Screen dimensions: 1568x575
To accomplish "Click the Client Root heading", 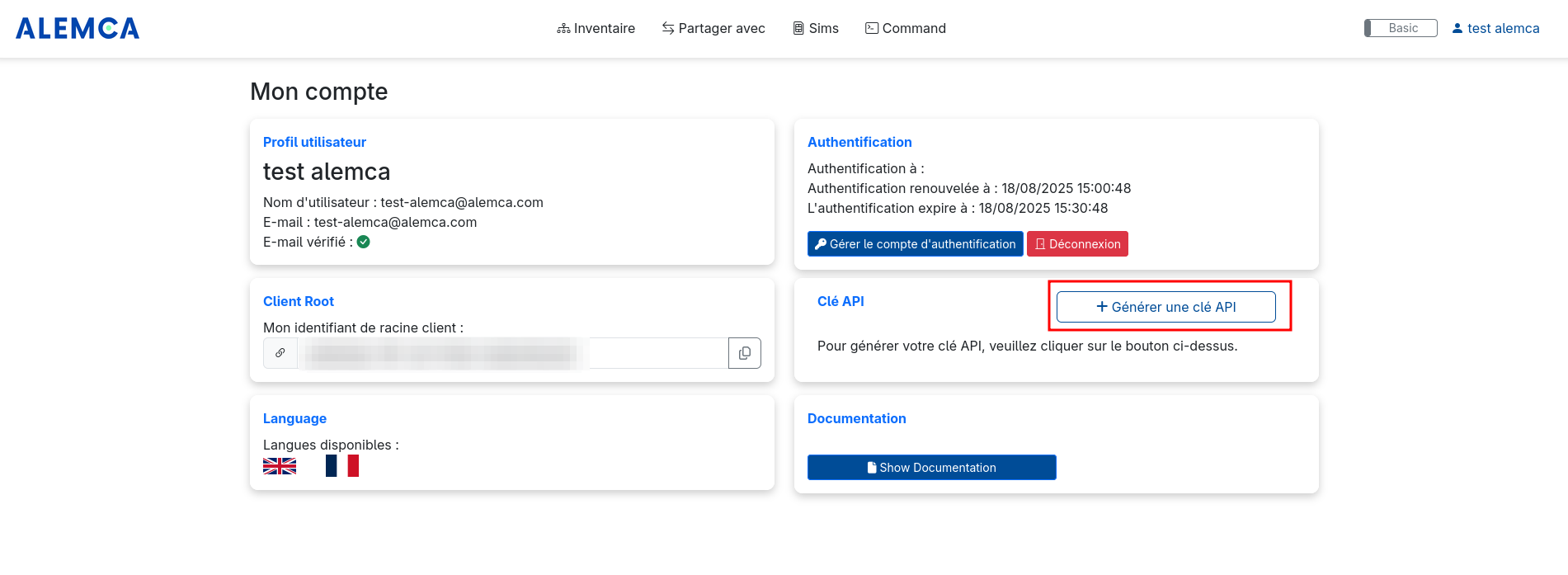I will (299, 301).
